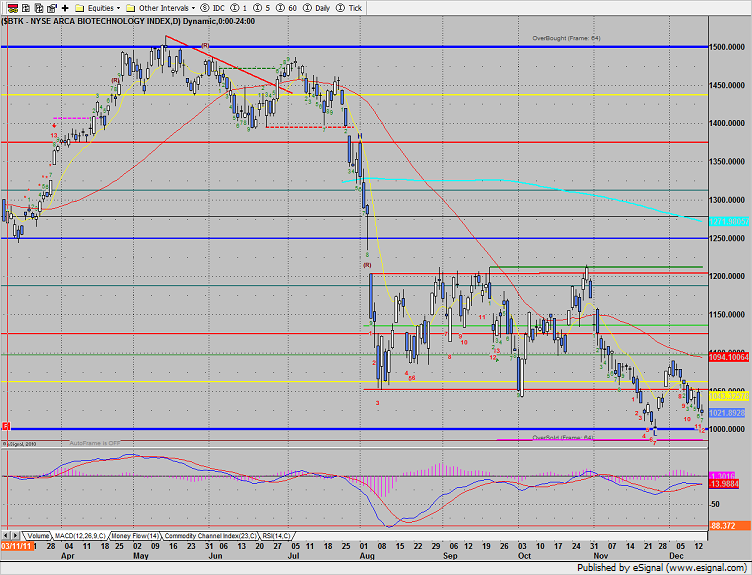Click the IDC symbol label
This screenshot has height=575, width=752.
pyautogui.click(x=218, y=8)
